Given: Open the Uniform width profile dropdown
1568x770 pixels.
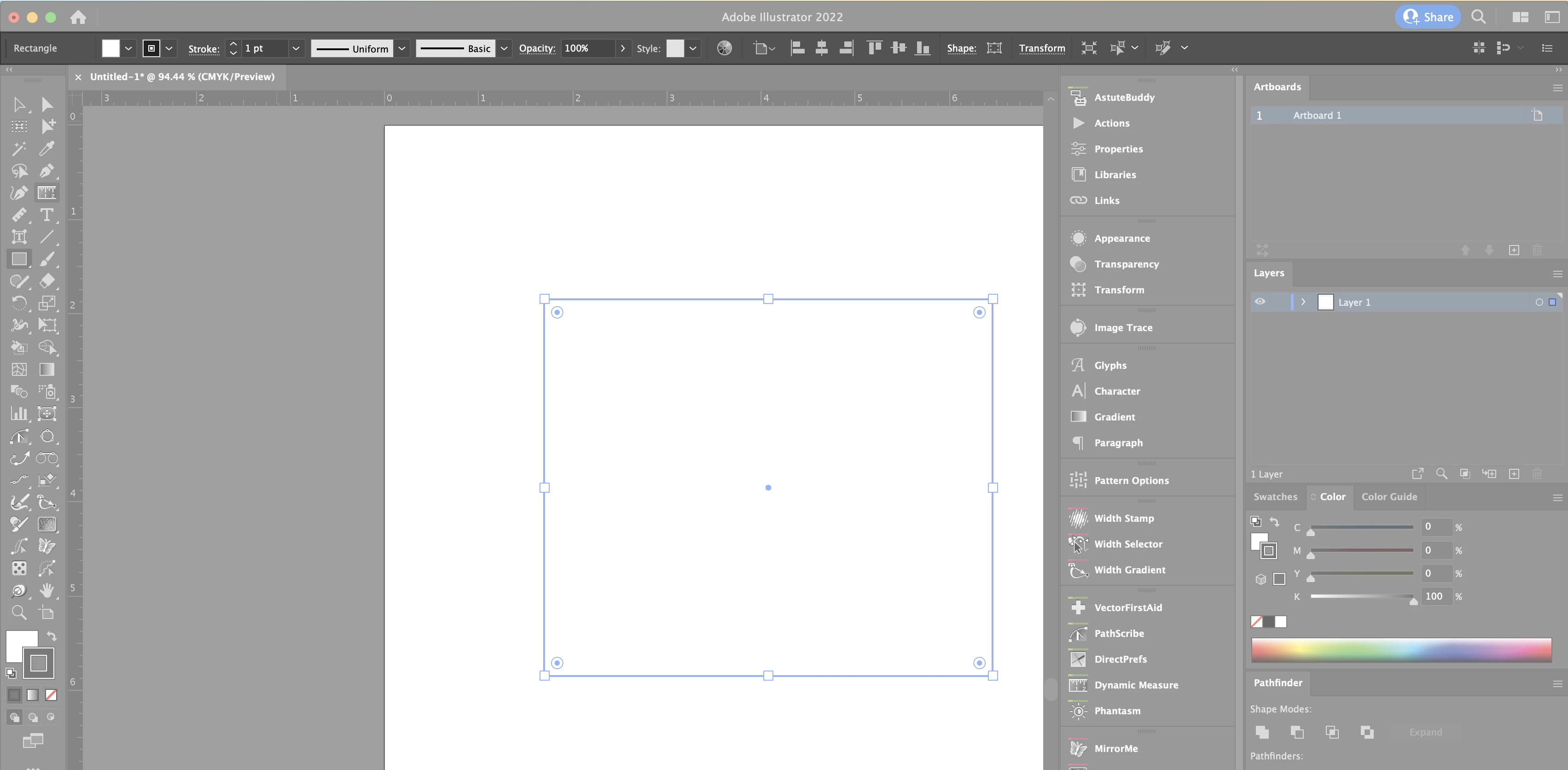Looking at the screenshot, I should point(402,48).
